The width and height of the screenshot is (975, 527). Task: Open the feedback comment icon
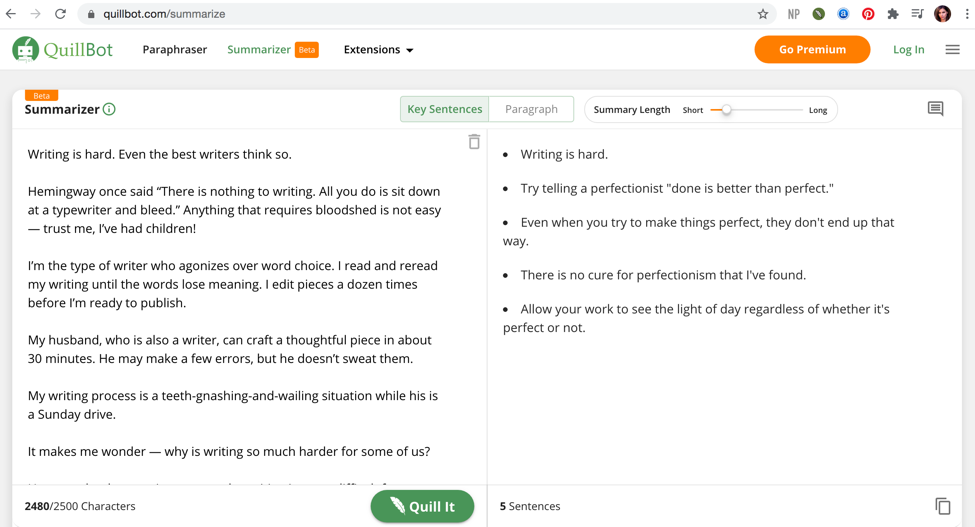(x=935, y=109)
